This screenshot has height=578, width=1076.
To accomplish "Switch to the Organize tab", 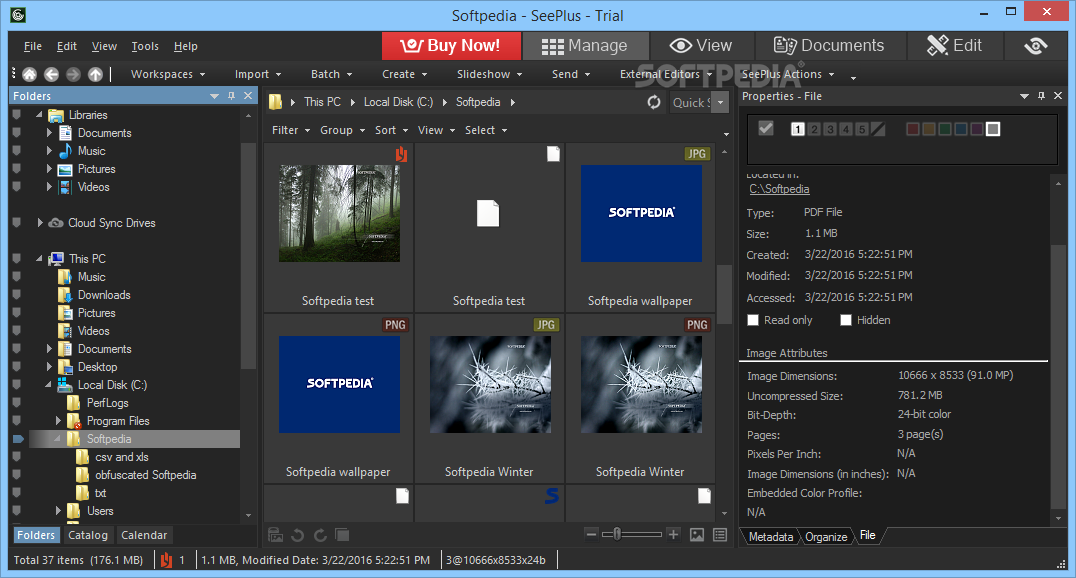I will [826, 537].
